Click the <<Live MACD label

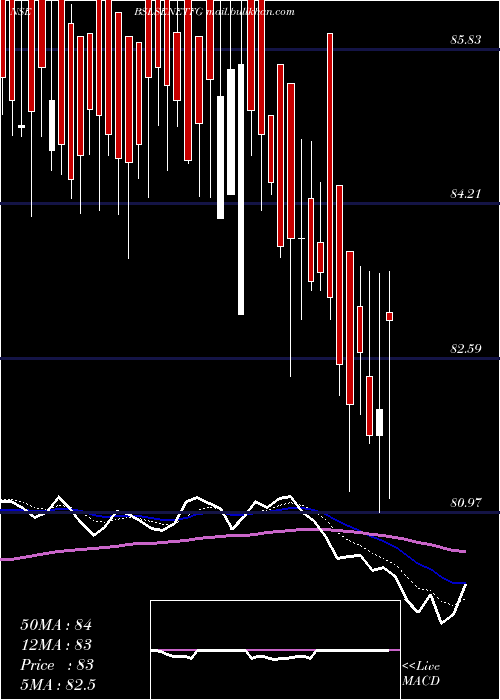click(x=421, y=673)
